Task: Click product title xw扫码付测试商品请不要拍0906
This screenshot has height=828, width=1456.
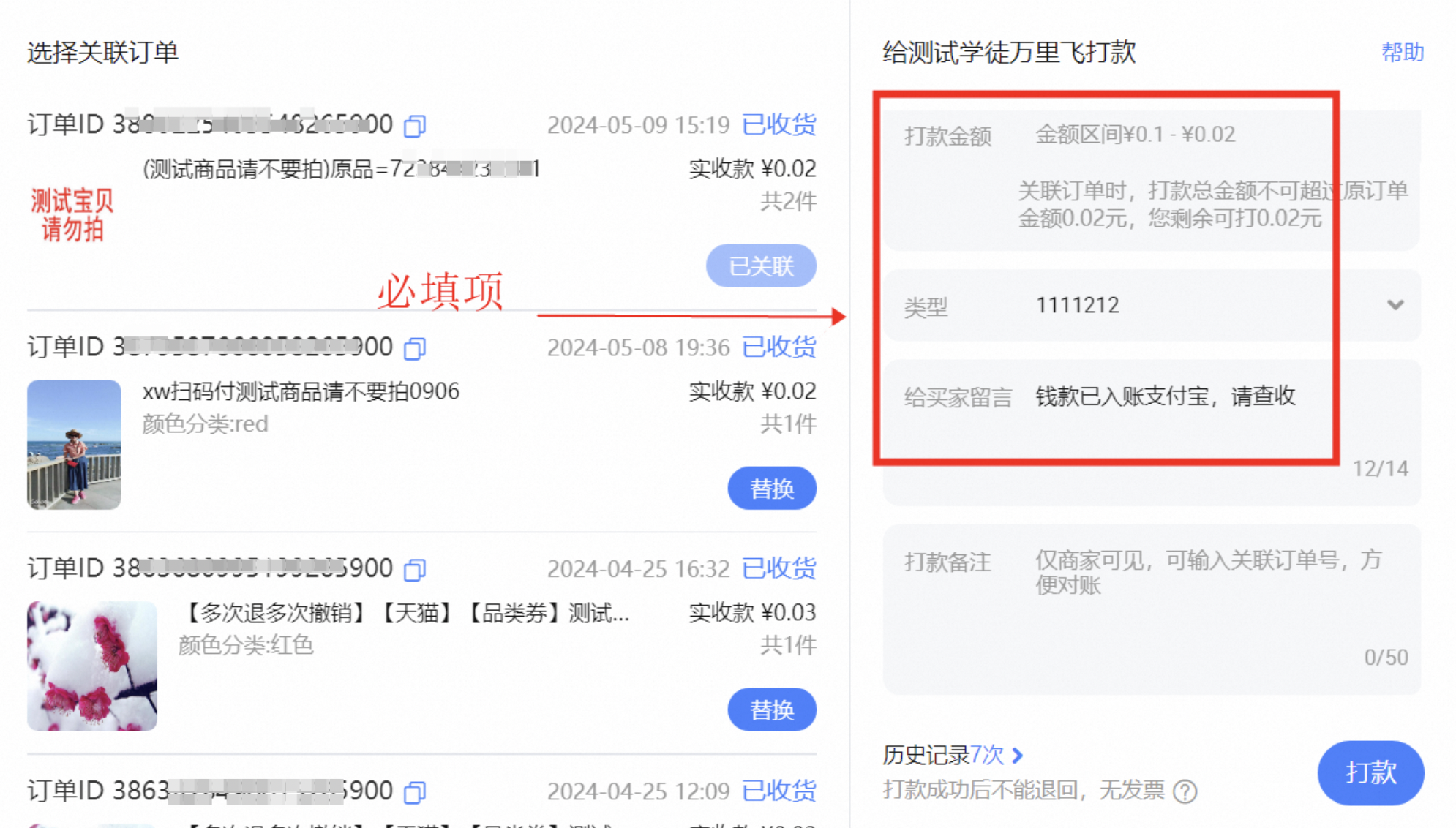Action: (301, 391)
